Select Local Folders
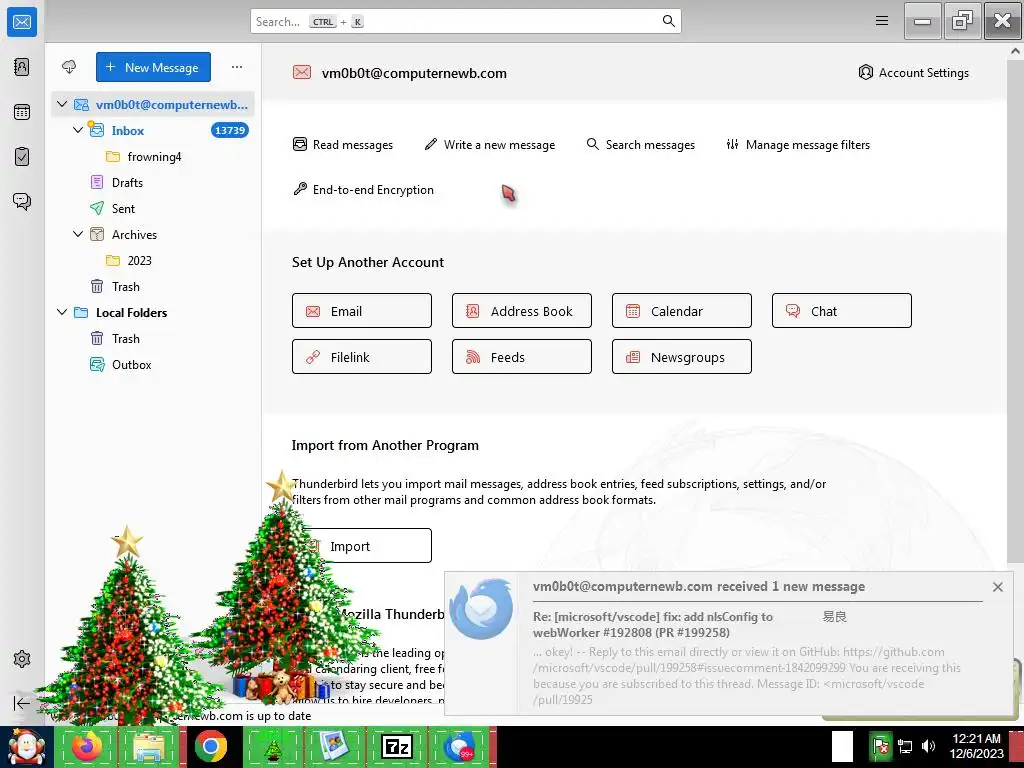The width and height of the screenshot is (1024, 768). [131, 313]
